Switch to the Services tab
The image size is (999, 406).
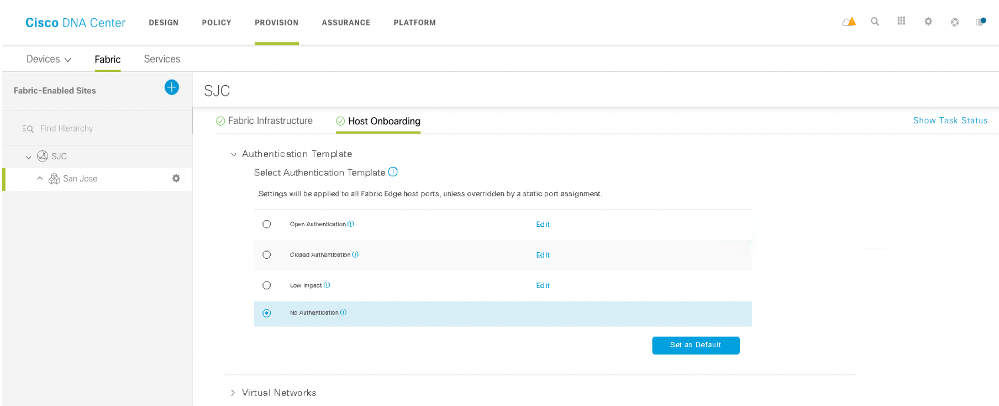click(162, 59)
